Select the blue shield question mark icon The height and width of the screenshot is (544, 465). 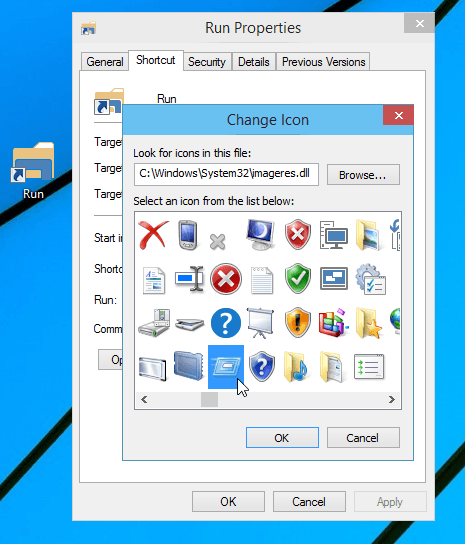(x=262, y=366)
